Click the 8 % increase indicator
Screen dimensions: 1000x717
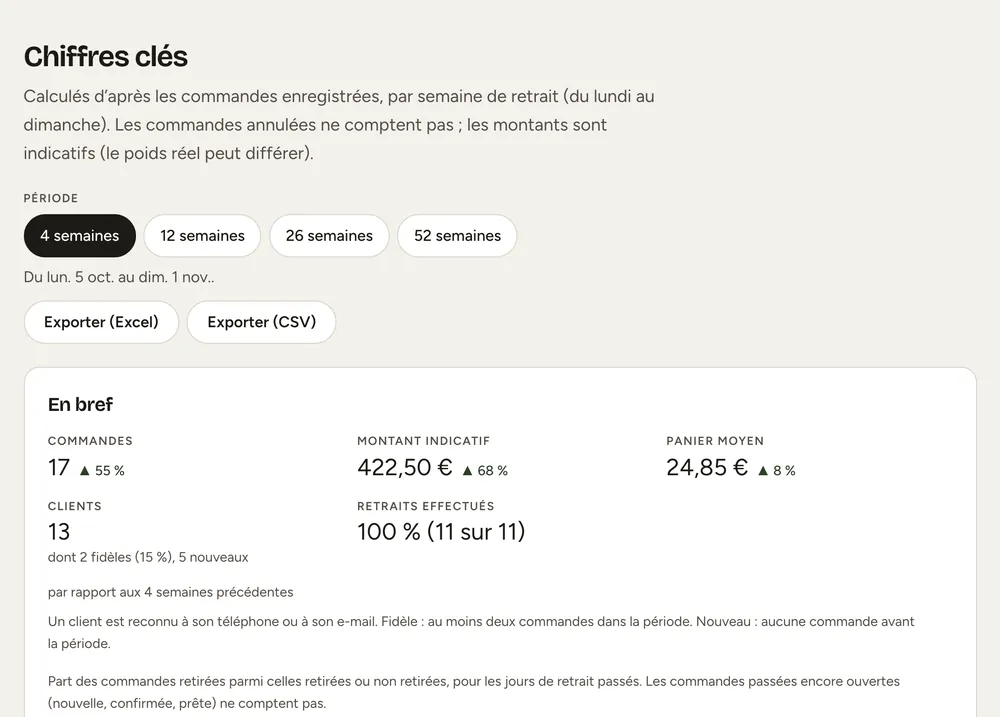(x=777, y=471)
